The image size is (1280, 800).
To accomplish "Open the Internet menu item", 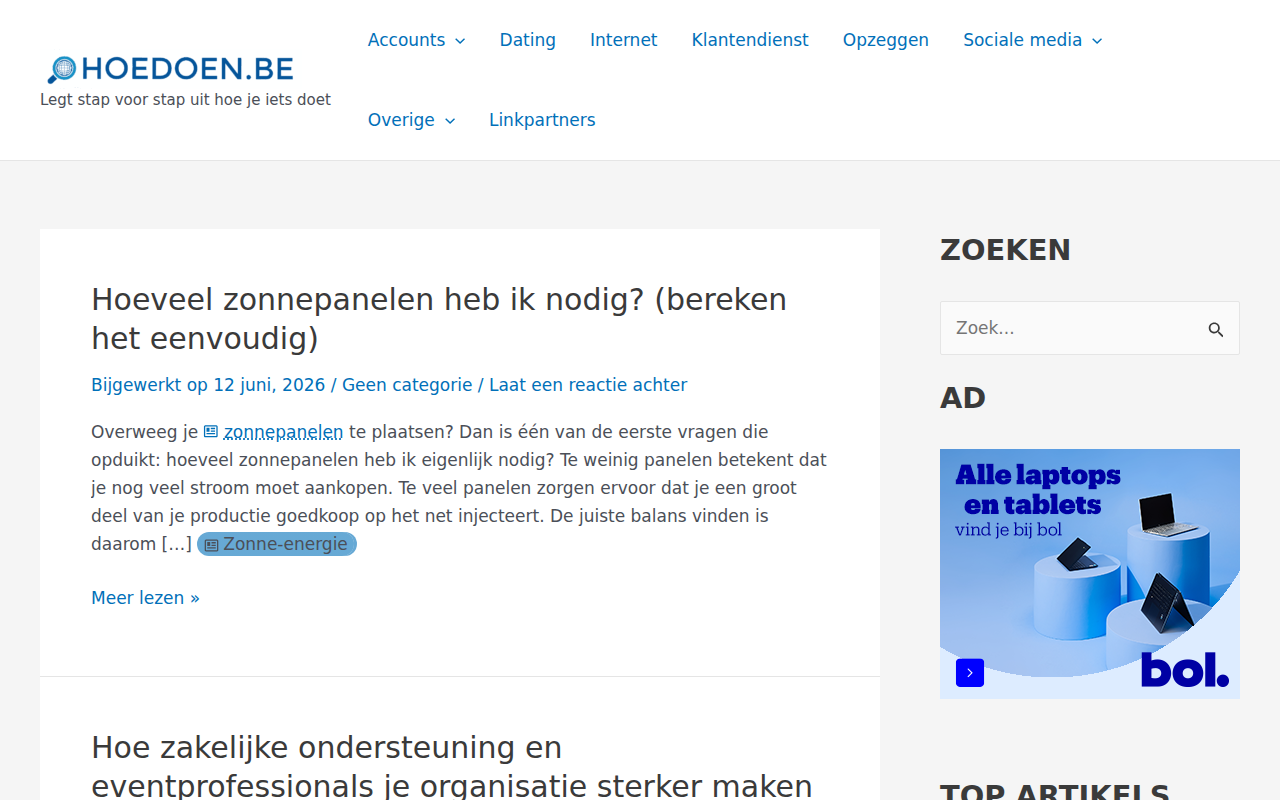I will [624, 40].
